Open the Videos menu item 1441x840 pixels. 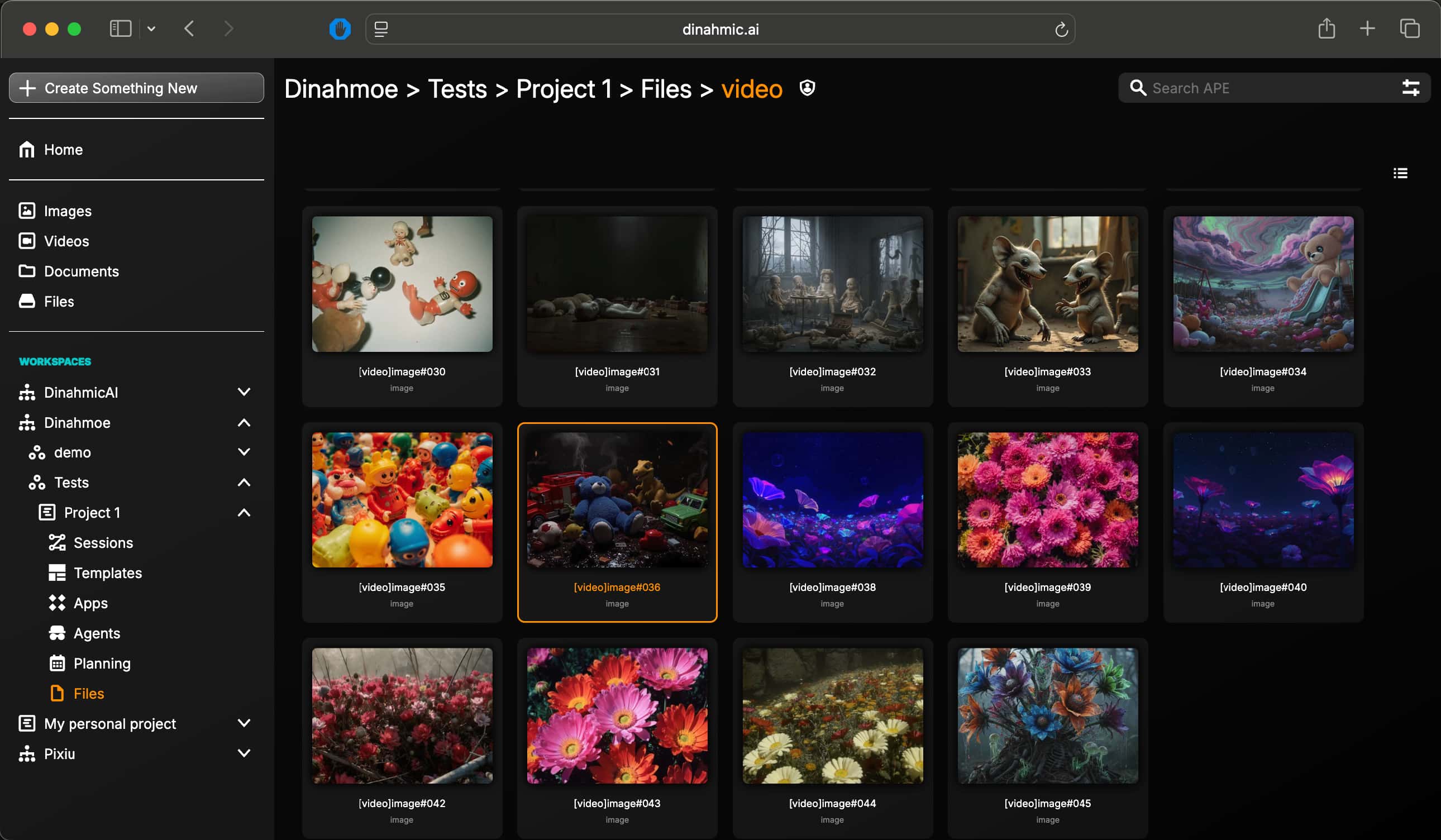pyautogui.click(x=66, y=241)
